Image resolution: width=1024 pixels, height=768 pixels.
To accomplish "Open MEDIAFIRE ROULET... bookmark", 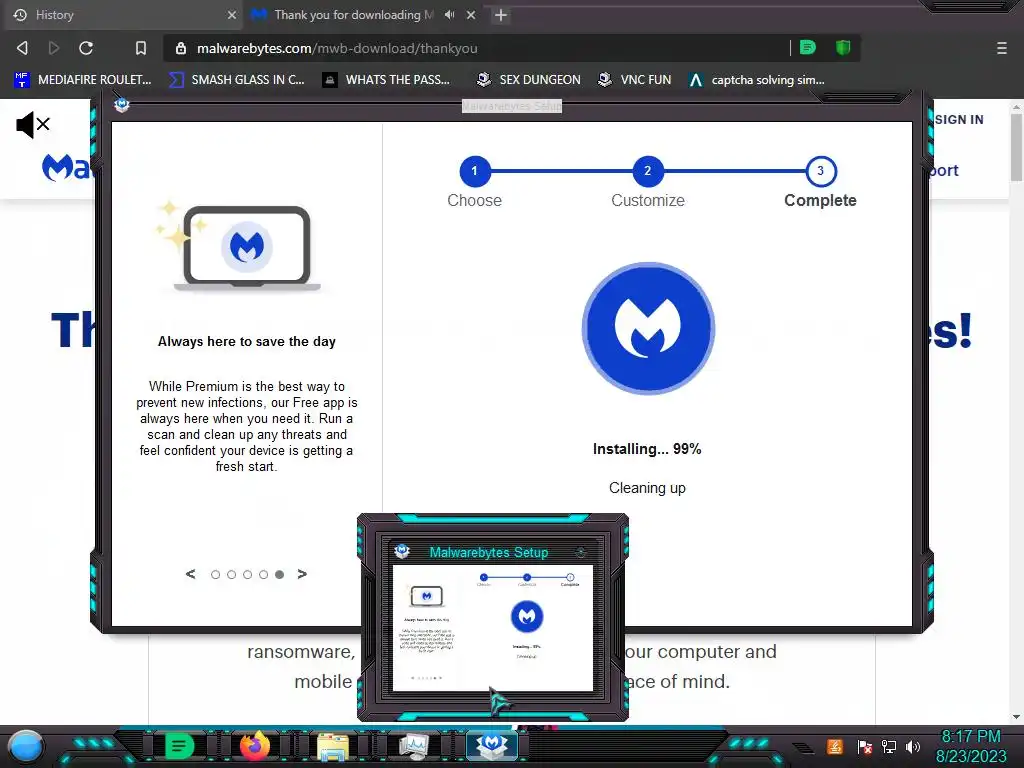I will (82, 80).
